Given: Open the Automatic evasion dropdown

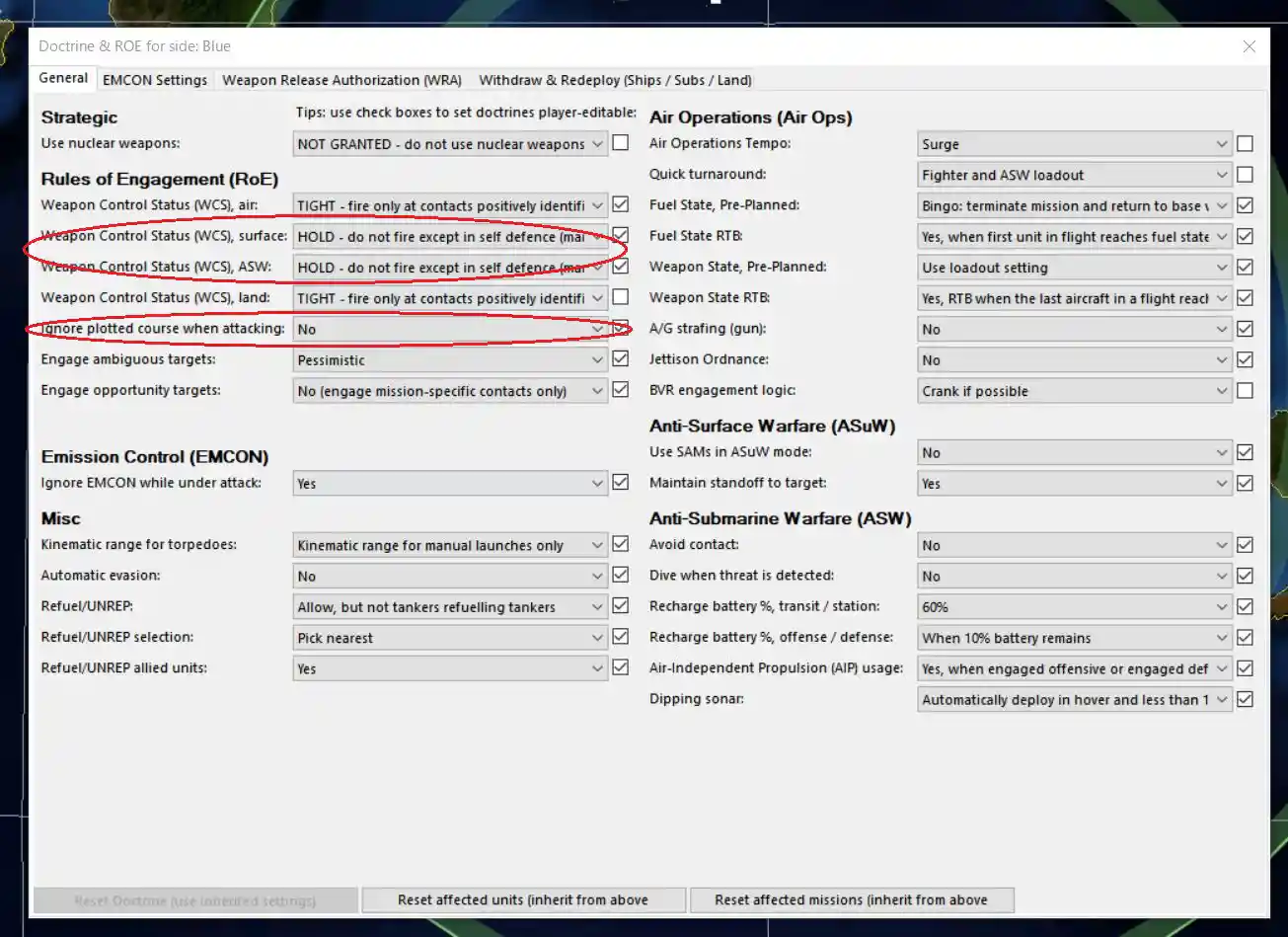Looking at the screenshot, I should 450,576.
